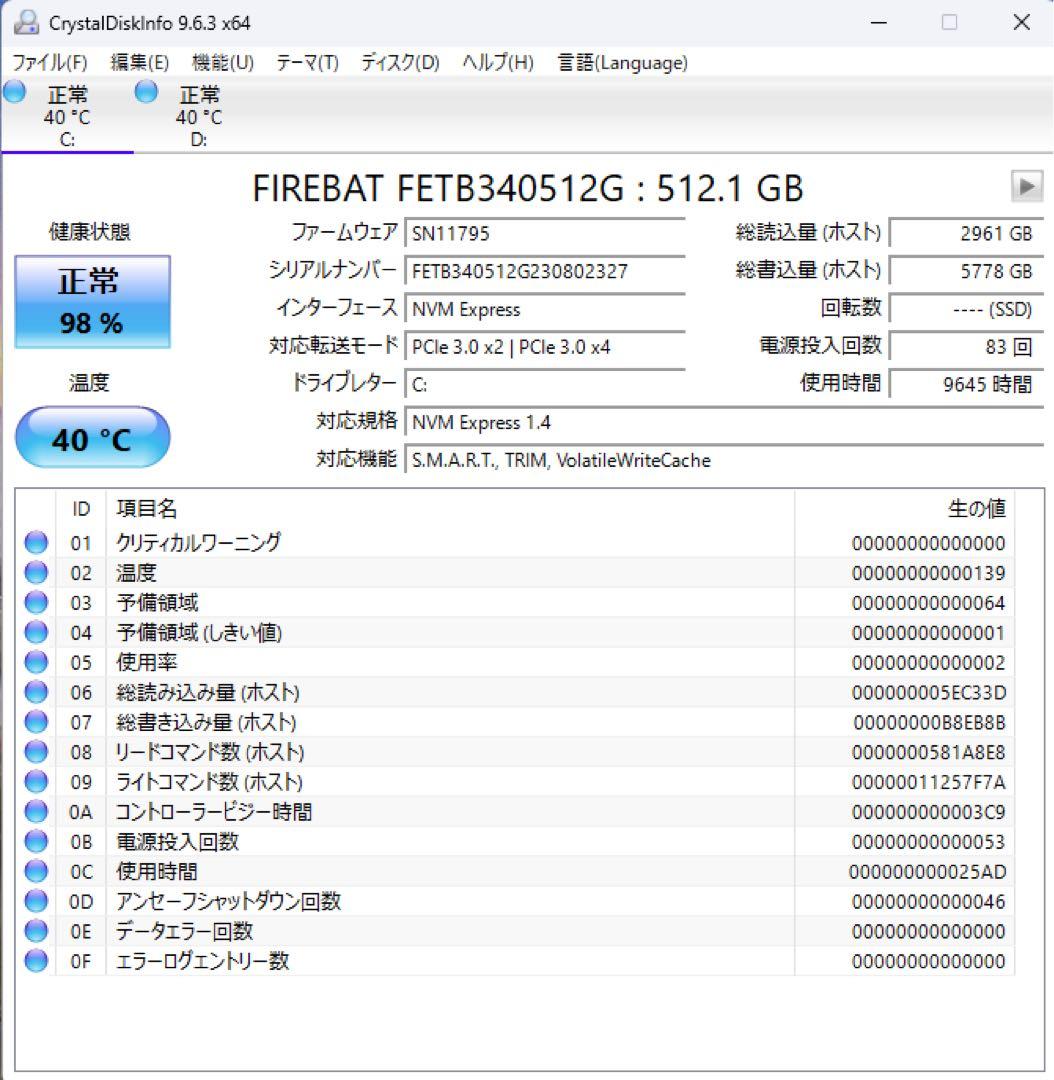Viewport: 1054px width, 1080px height.
Task: Click the status icon beside データエラー回数
Action: [x=36, y=931]
